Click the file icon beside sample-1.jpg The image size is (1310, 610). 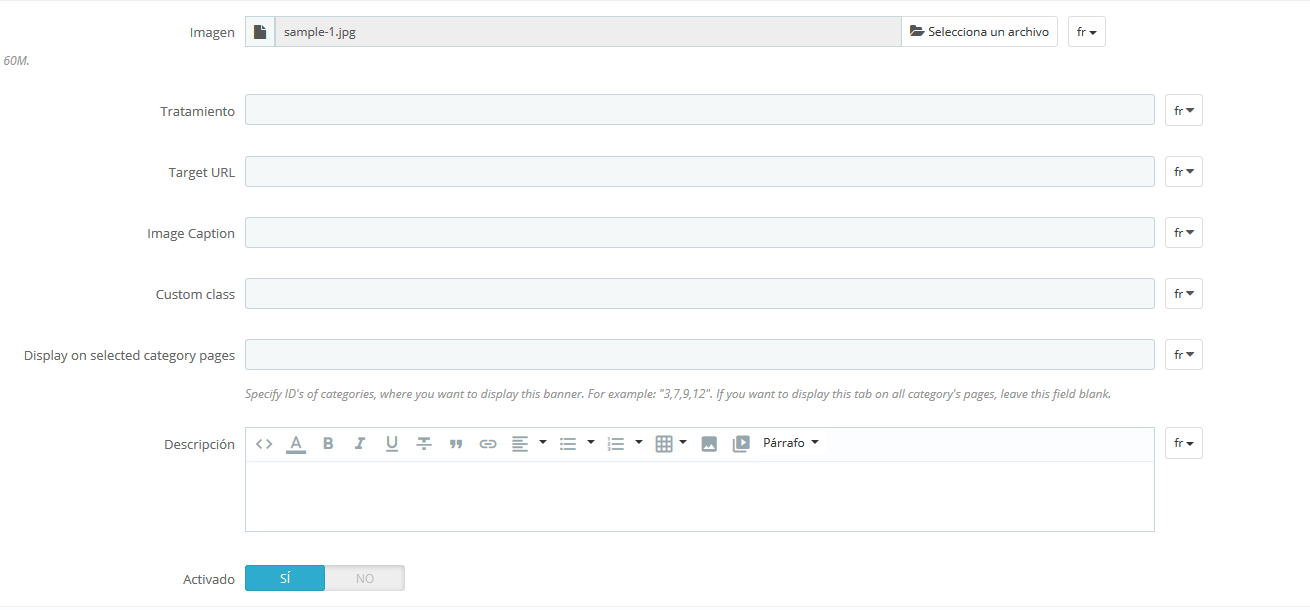click(260, 32)
